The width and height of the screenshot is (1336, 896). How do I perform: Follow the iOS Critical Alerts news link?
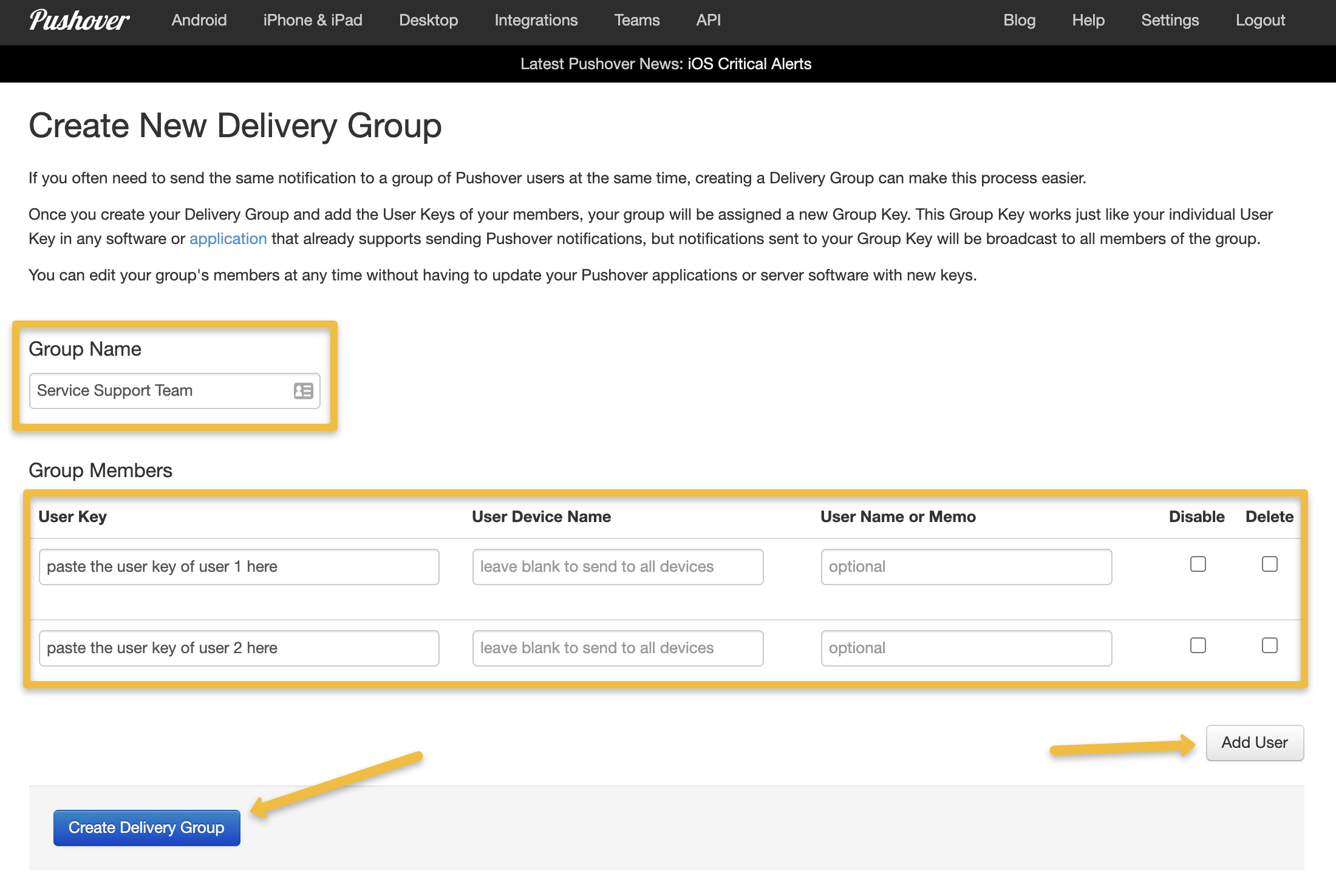click(749, 64)
